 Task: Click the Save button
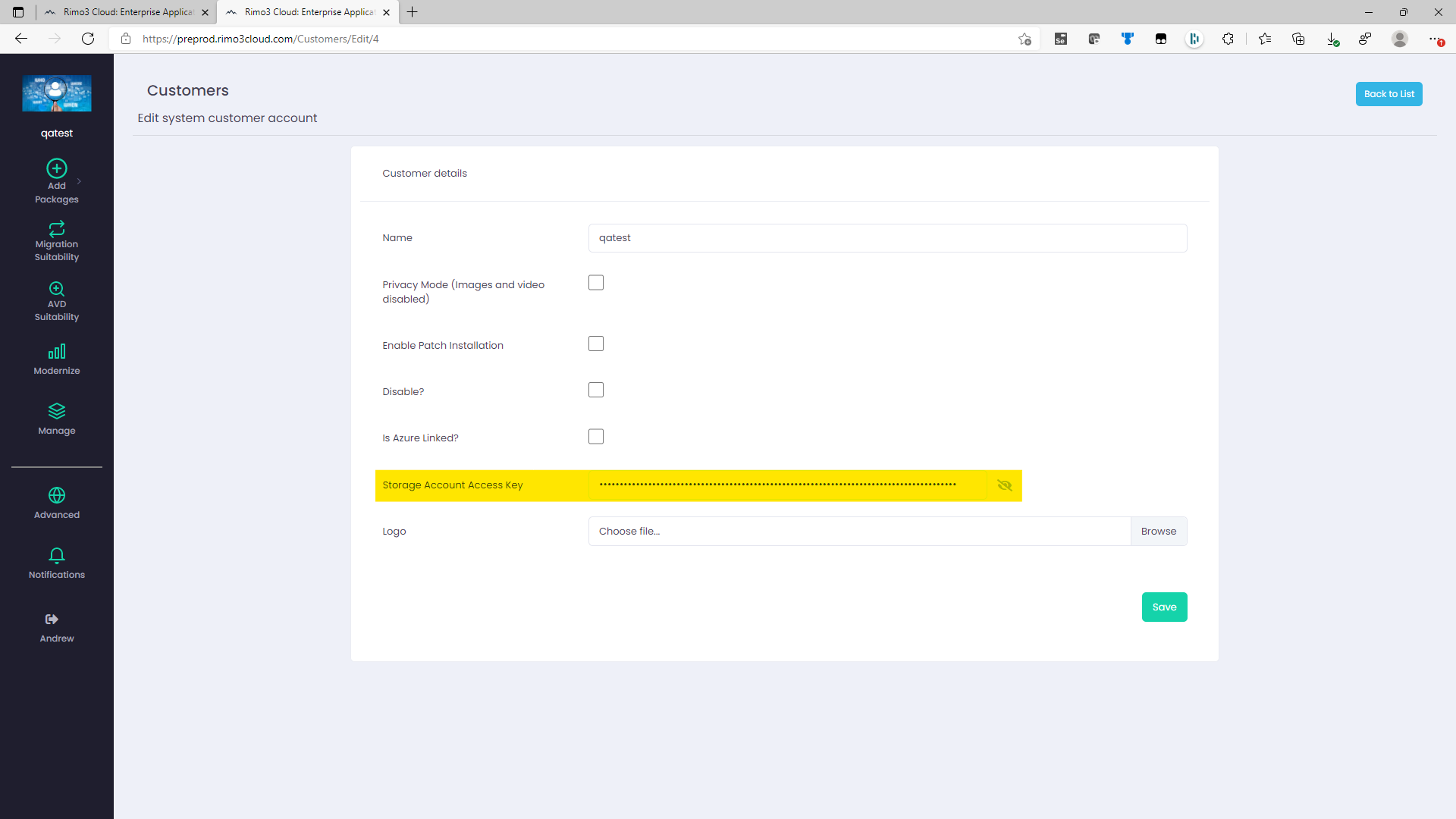coord(1164,607)
